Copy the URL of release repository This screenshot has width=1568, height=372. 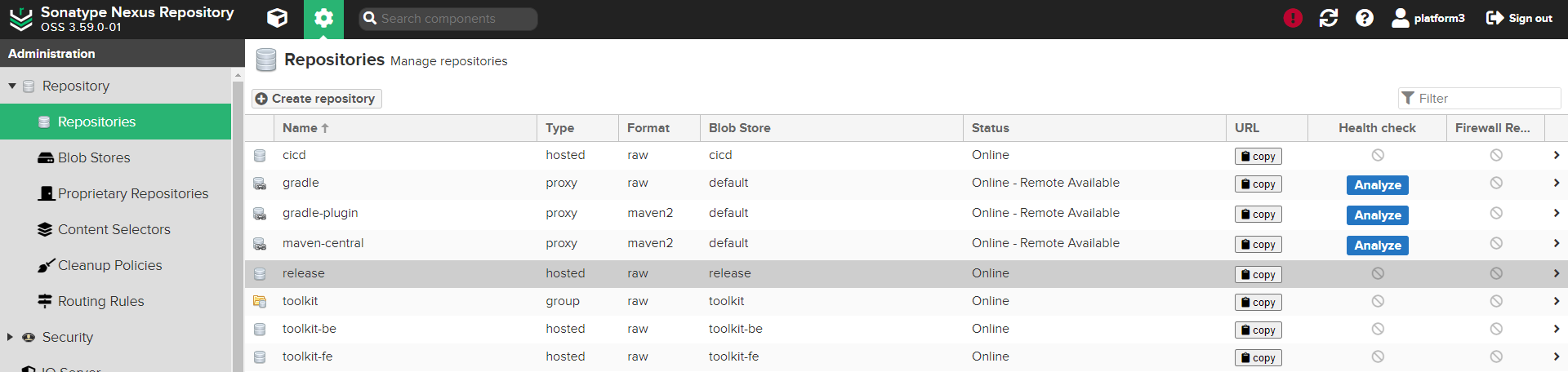tap(1258, 275)
